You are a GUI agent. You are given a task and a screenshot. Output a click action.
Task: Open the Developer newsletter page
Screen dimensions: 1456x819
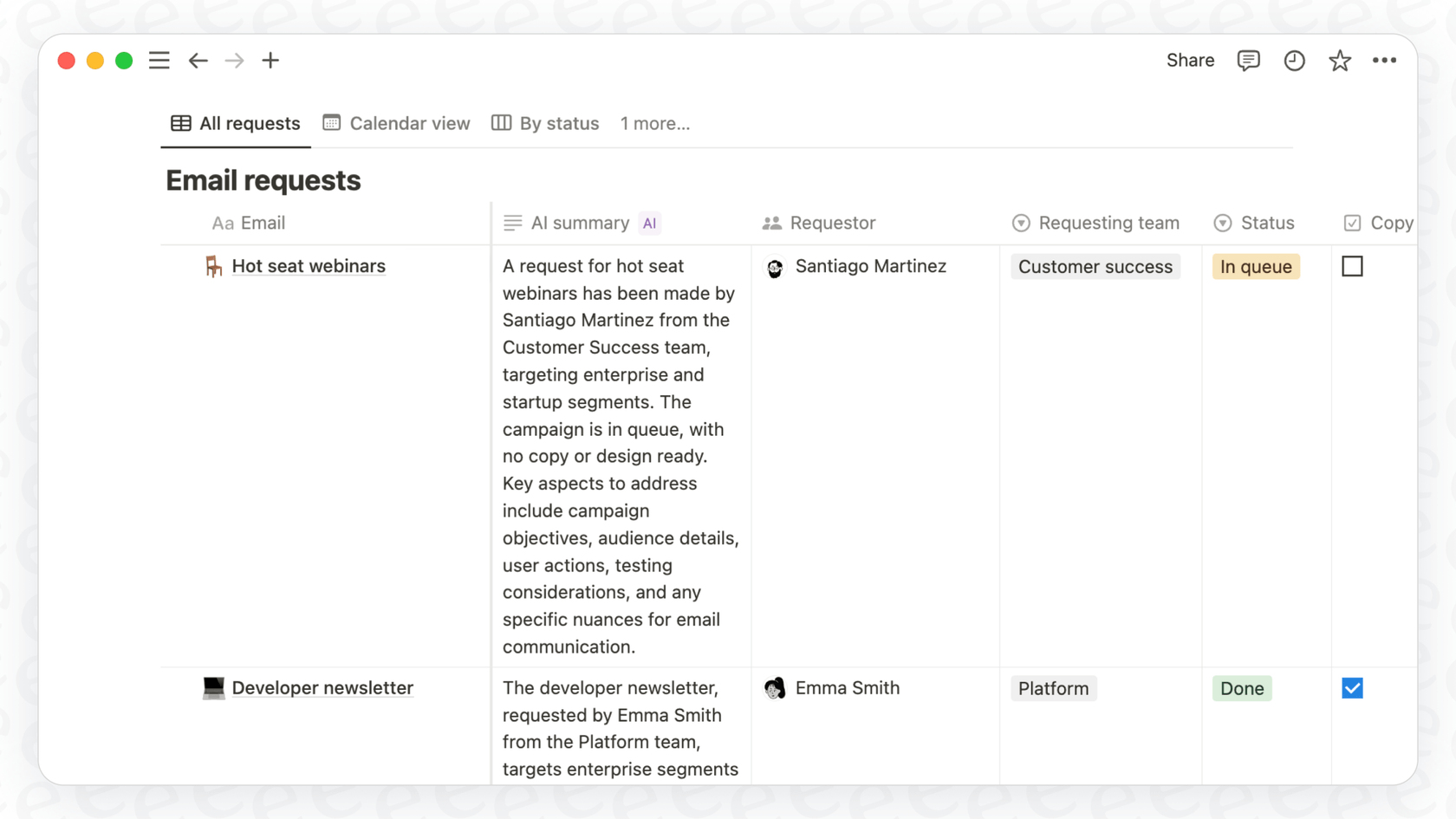[322, 688]
